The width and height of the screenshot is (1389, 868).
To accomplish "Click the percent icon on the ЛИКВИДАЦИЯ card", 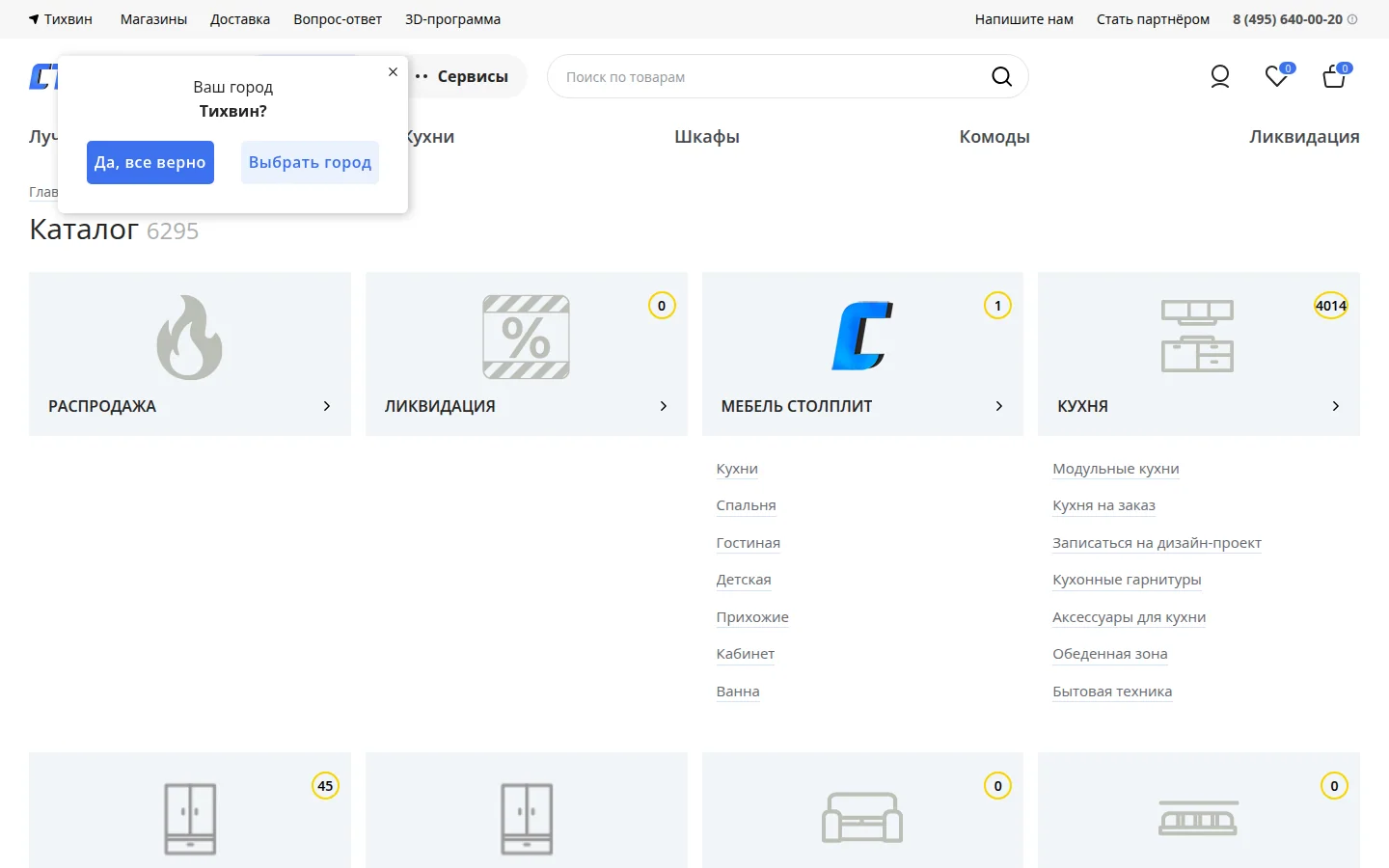I will click(527, 338).
